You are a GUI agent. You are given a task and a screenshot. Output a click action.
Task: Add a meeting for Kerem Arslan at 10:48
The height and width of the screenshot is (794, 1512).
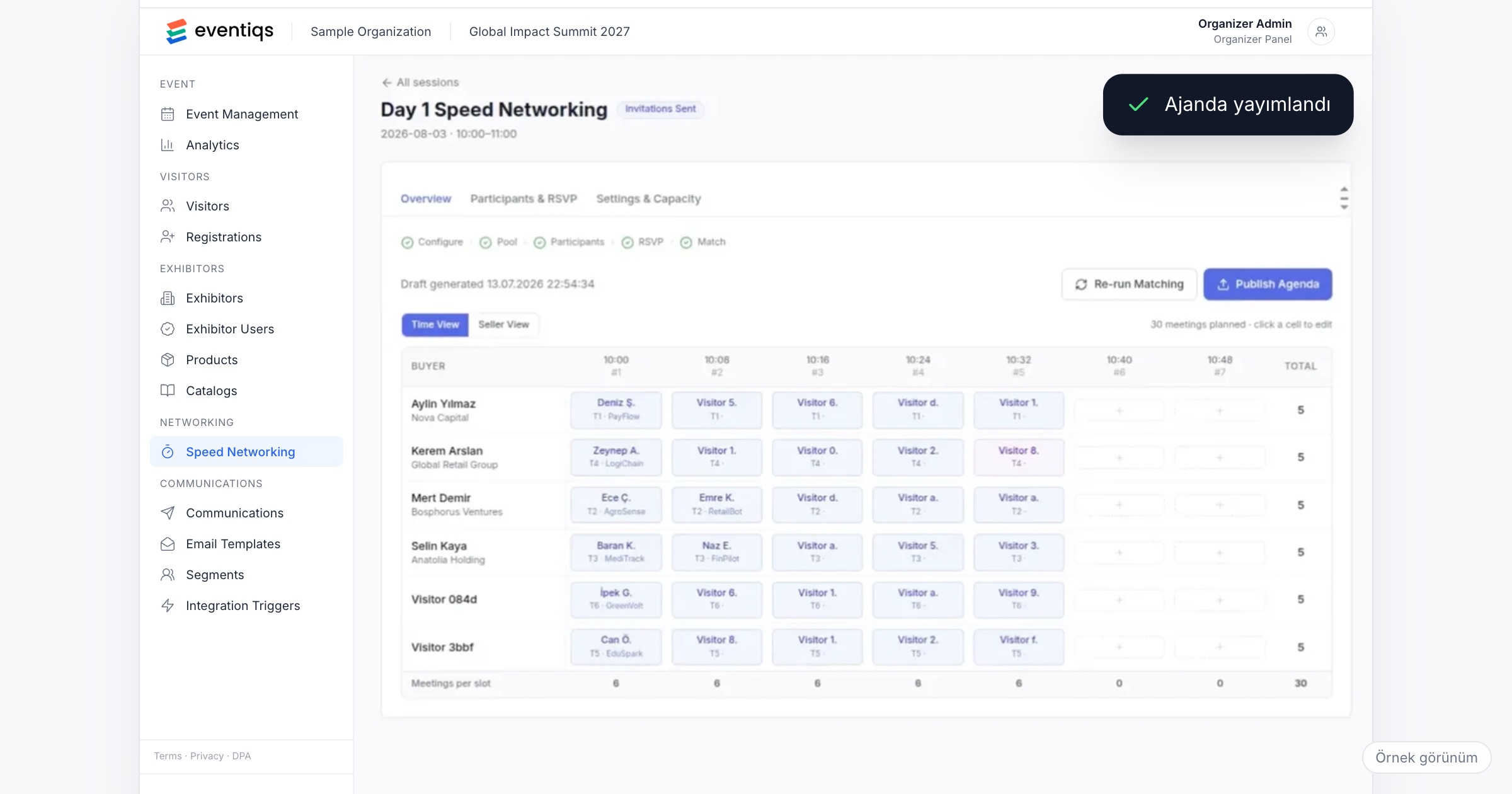pos(1220,458)
